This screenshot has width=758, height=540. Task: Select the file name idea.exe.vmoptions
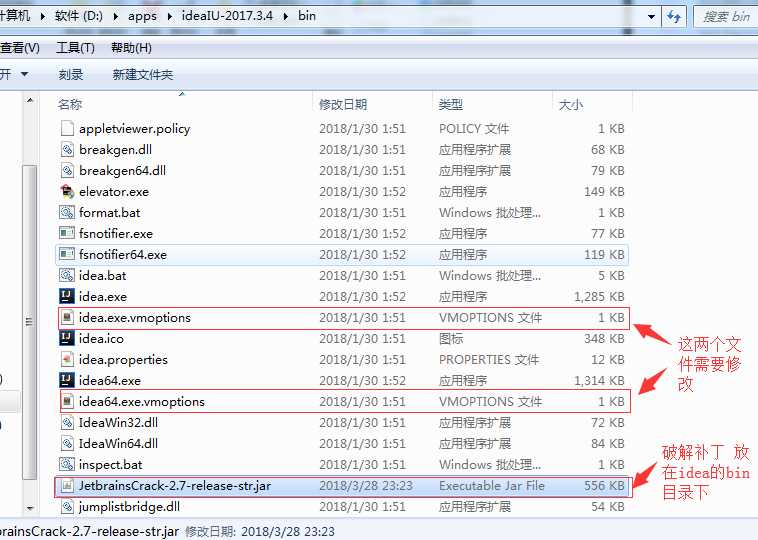[135, 318]
